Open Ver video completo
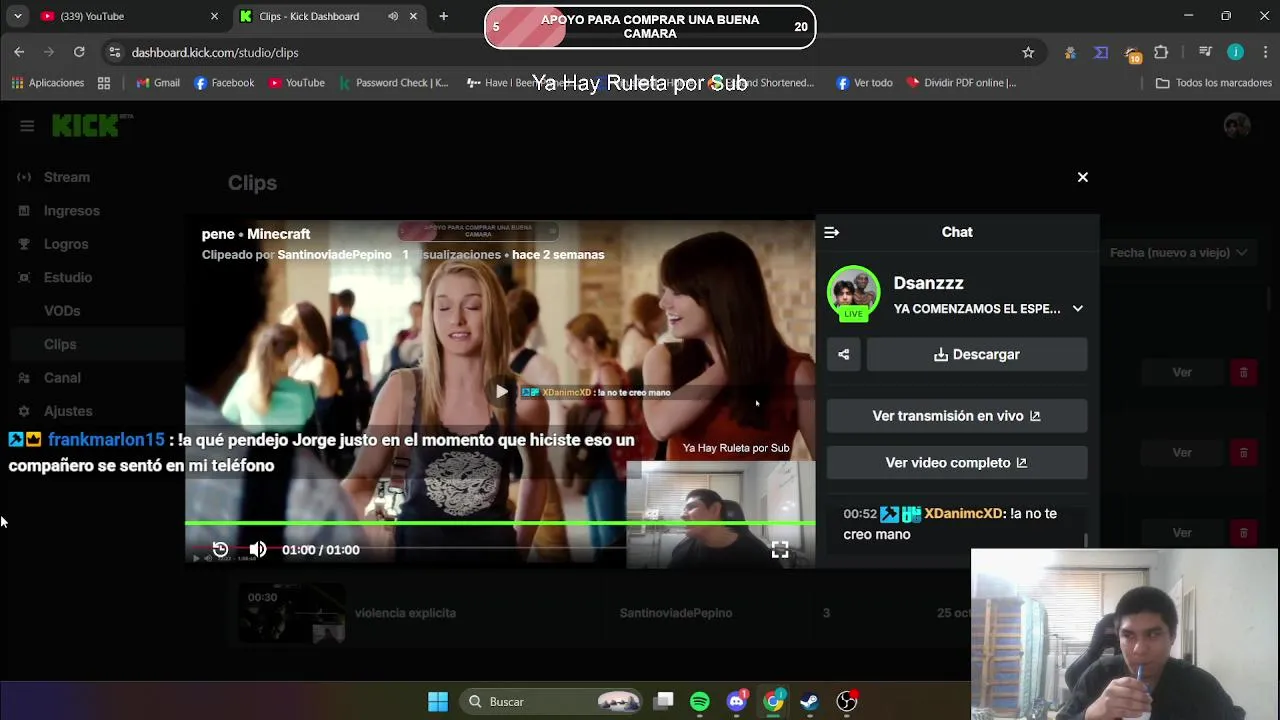 956,463
